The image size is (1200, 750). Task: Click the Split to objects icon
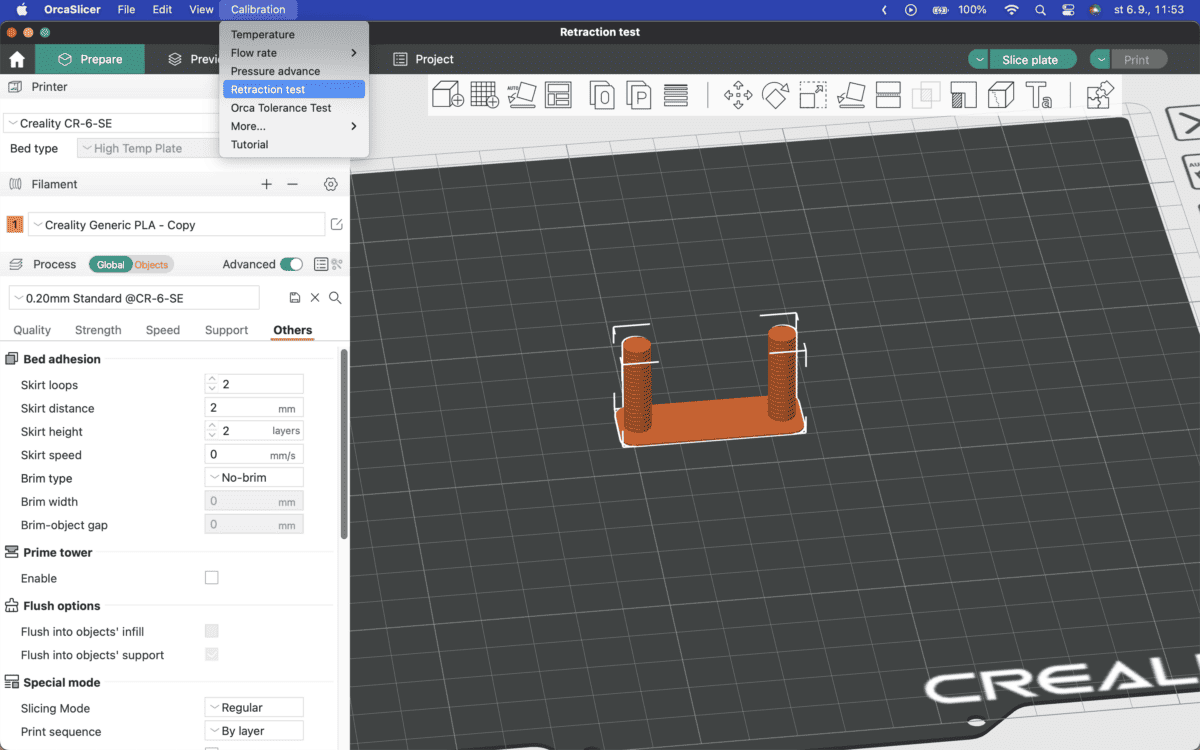[x=602, y=95]
